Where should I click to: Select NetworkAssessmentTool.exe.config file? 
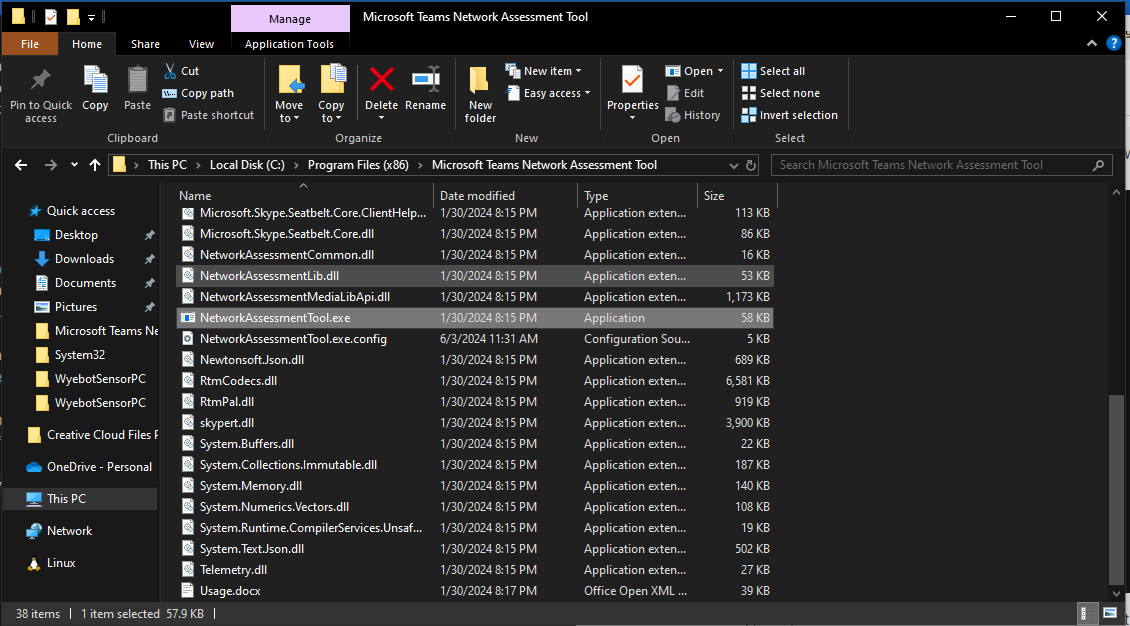pyautogui.click(x=475, y=339)
